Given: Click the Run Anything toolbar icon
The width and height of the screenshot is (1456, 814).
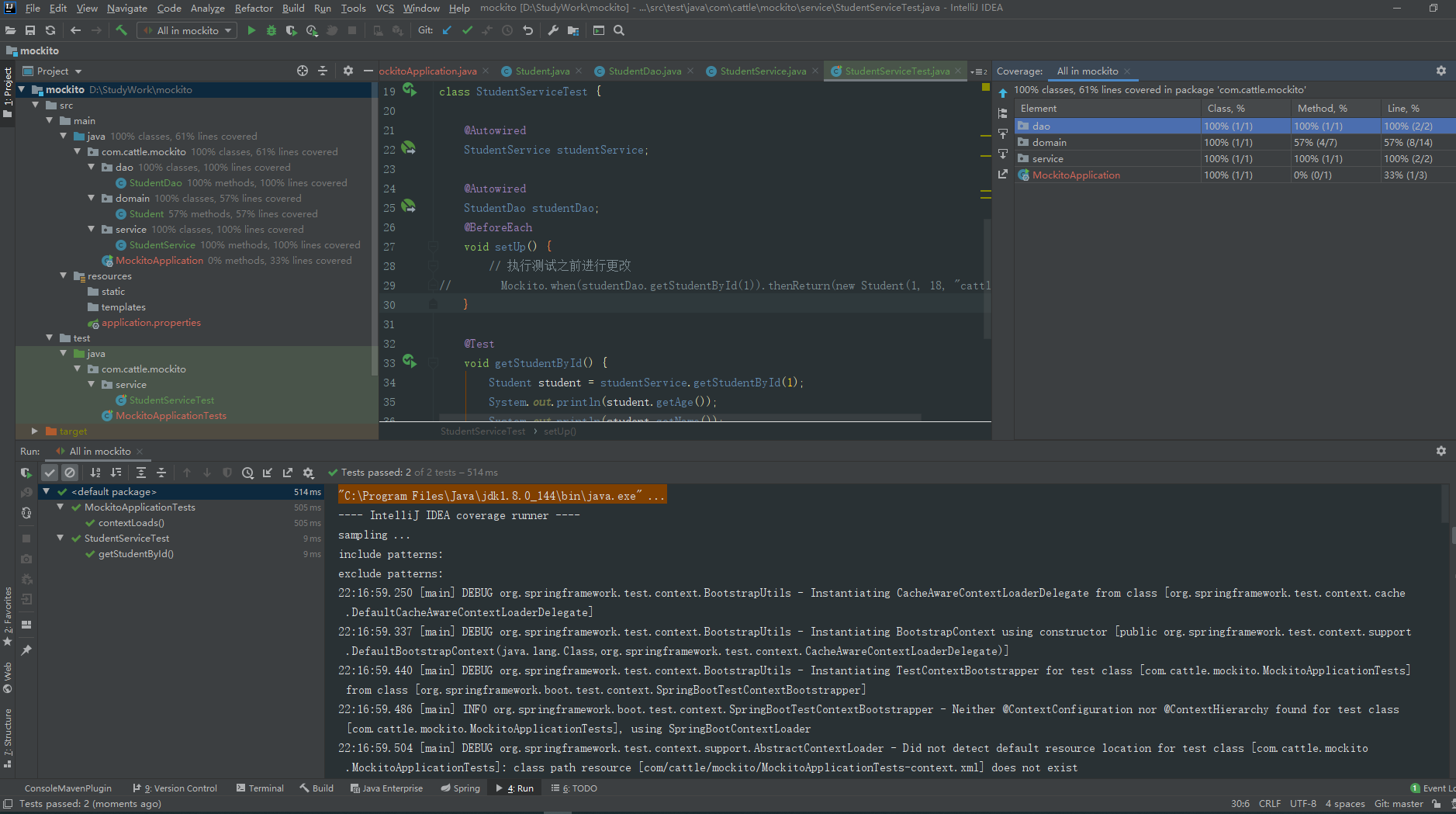Looking at the screenshot, I should tap(599, 30).
